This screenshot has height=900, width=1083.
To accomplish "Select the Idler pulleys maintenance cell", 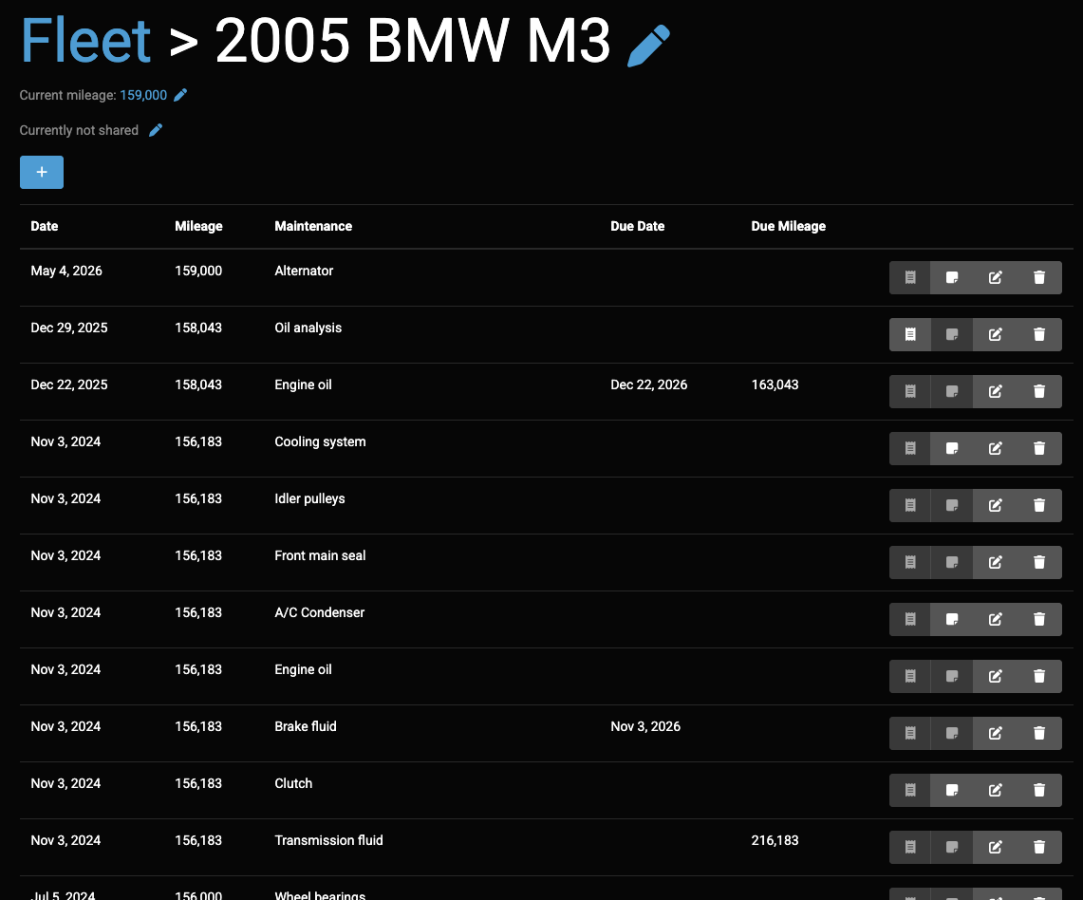I will click(309, 499).
